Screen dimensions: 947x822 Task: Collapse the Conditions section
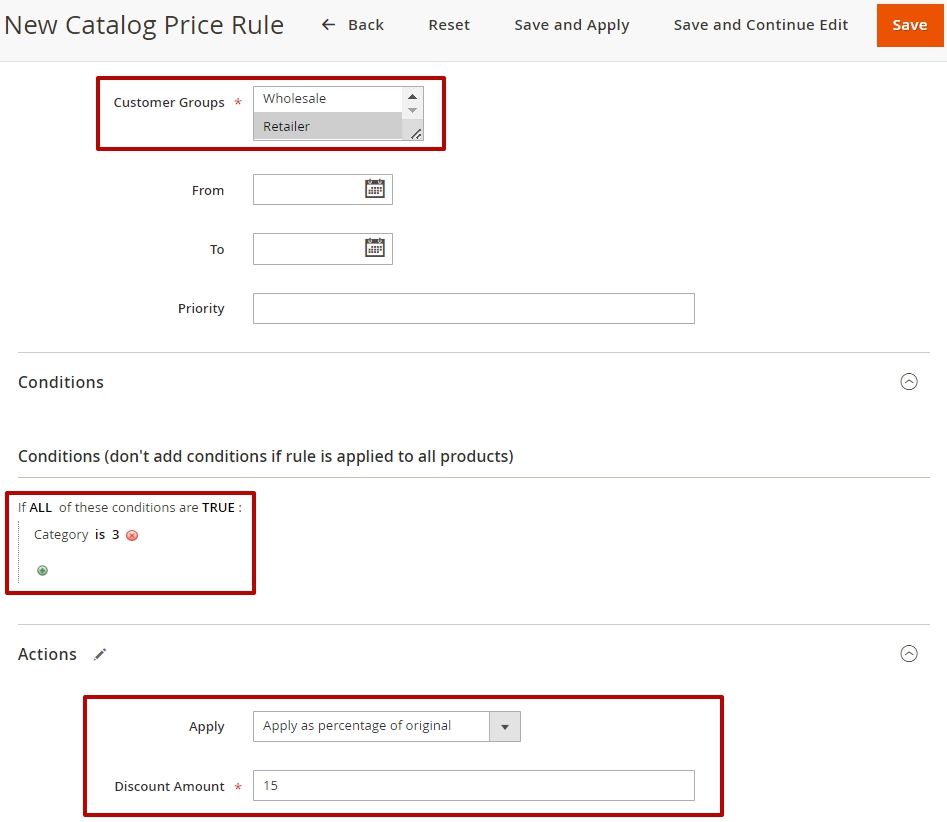[908, 382]
